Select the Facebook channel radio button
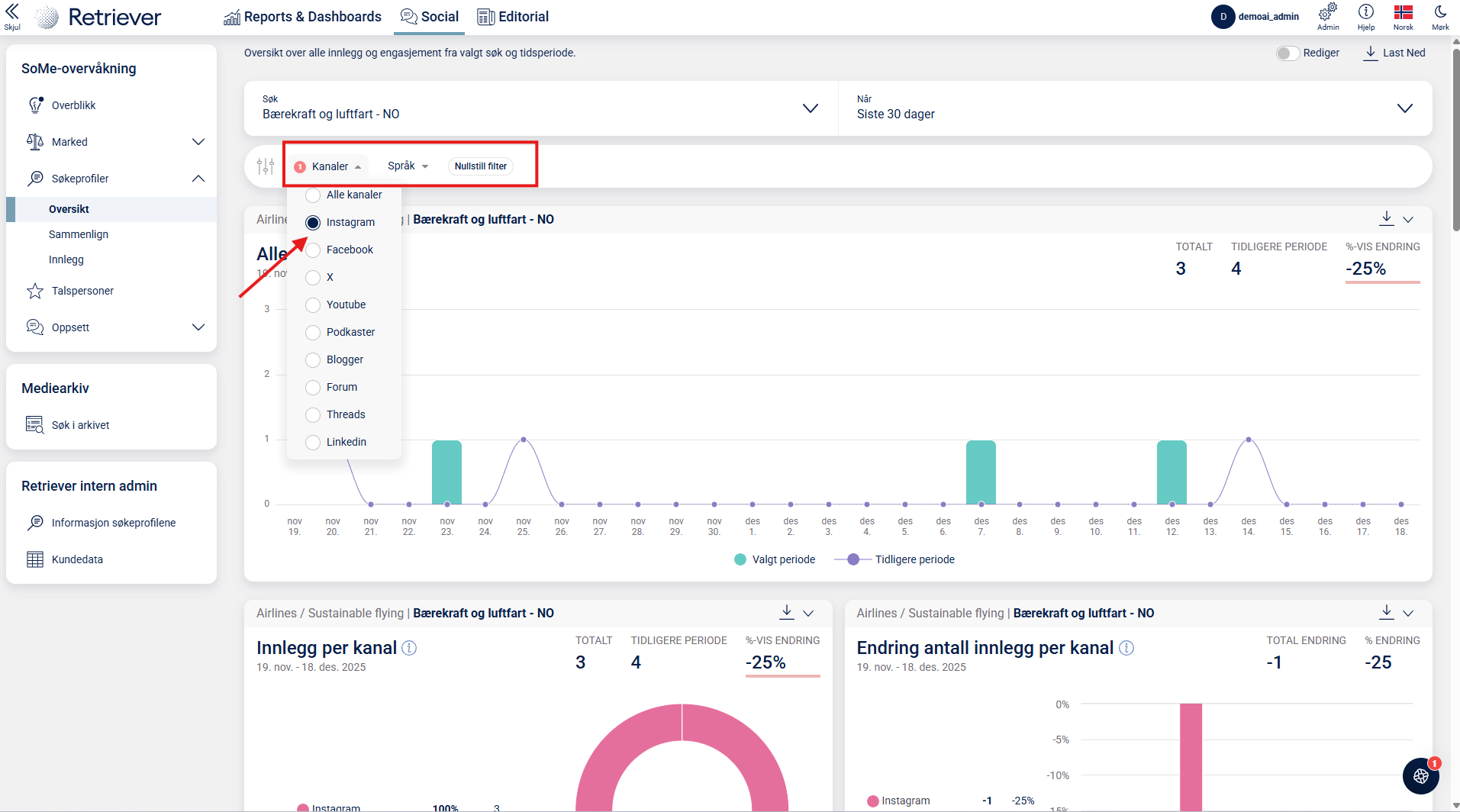Screen dimensions: 1460x812 [x=313, y=250]
